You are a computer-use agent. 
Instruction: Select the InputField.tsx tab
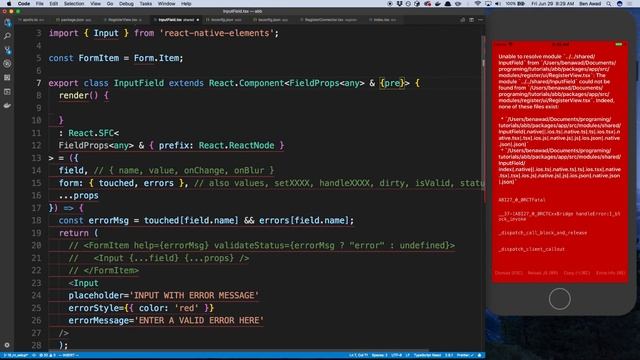point(176,20)
